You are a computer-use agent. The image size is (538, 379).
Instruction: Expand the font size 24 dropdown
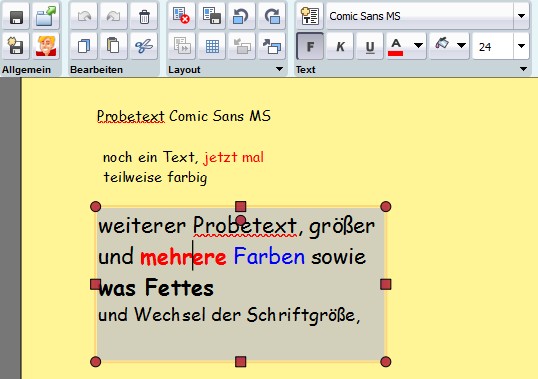click(521, 46)
